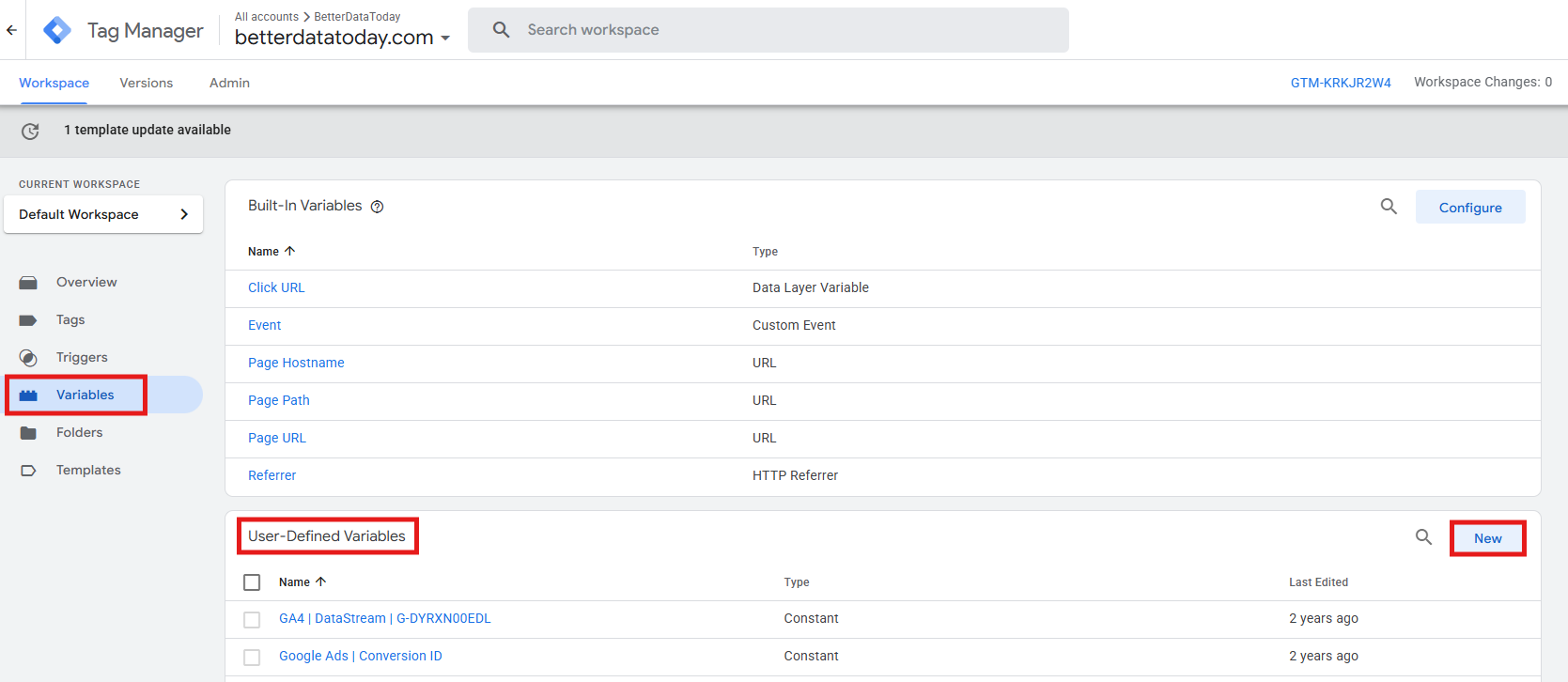Click the Last Edited column header
This screenshot has height=682, width=1568.
[x=1318, y=582]
